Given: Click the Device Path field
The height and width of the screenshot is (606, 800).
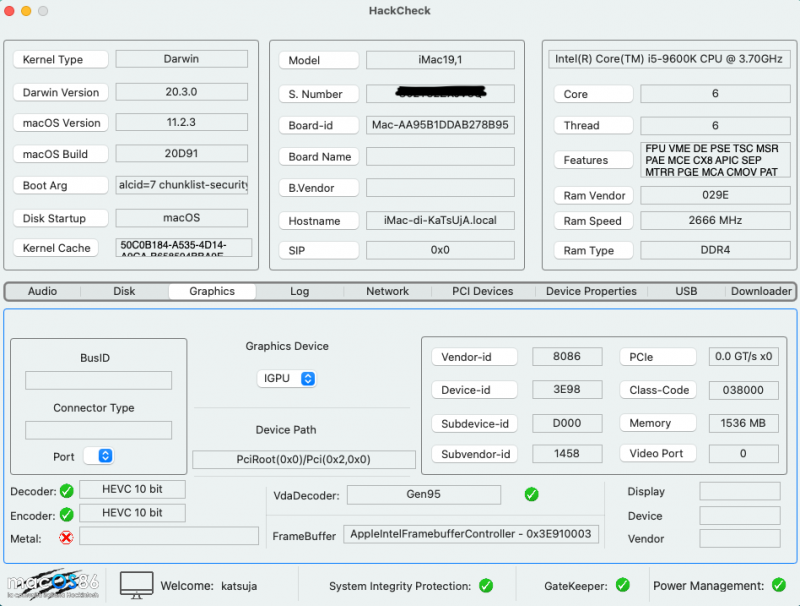Looking at the screenshot, I should tap(304, 460).
